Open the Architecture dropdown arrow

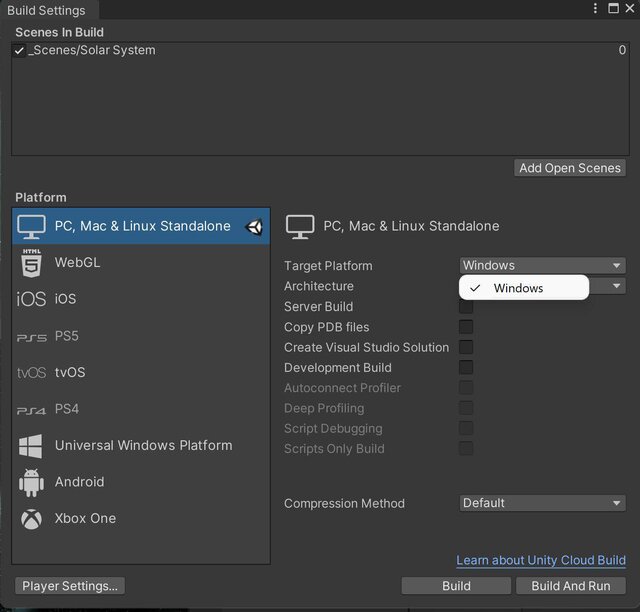tap(616, 286)
